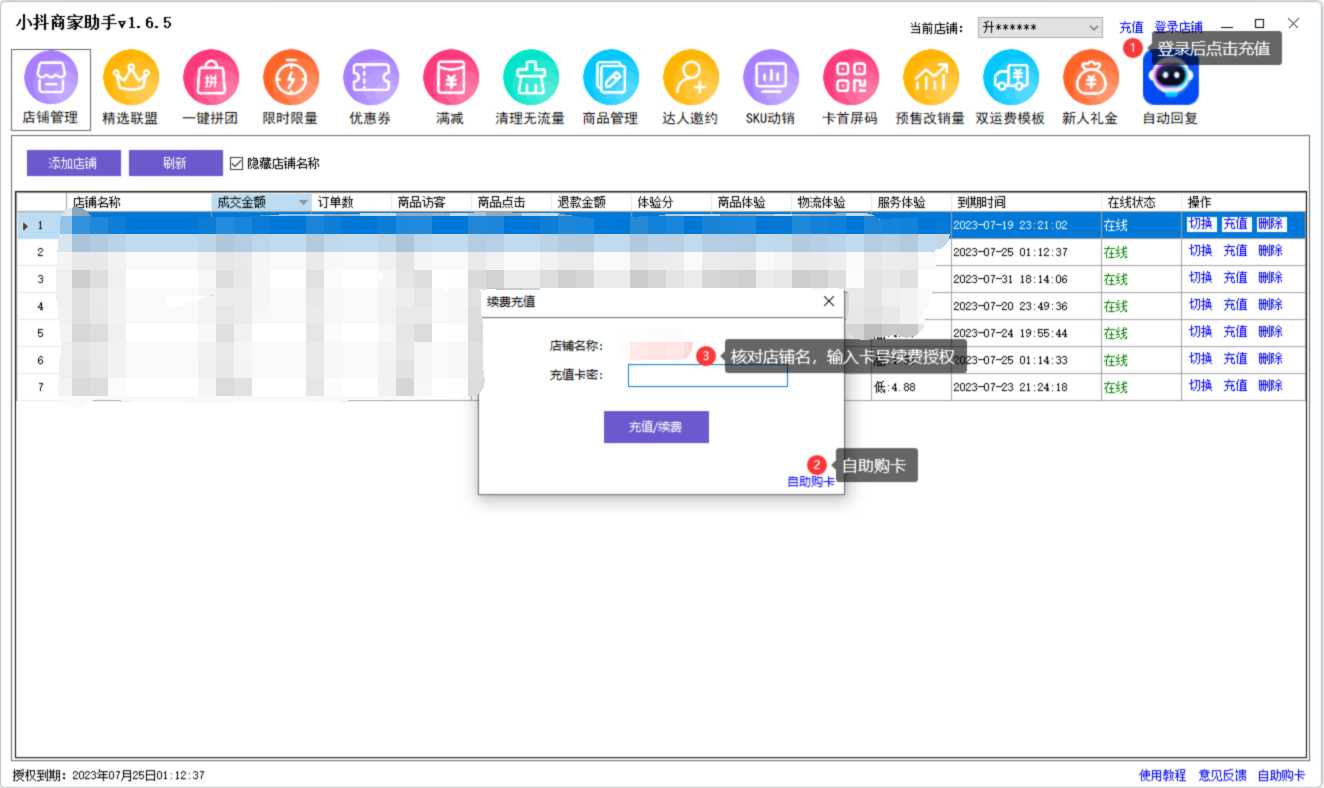Toggle the 隐藏店铺名称 checkbox
The image size is (1324, 788).
coord(237,163)
